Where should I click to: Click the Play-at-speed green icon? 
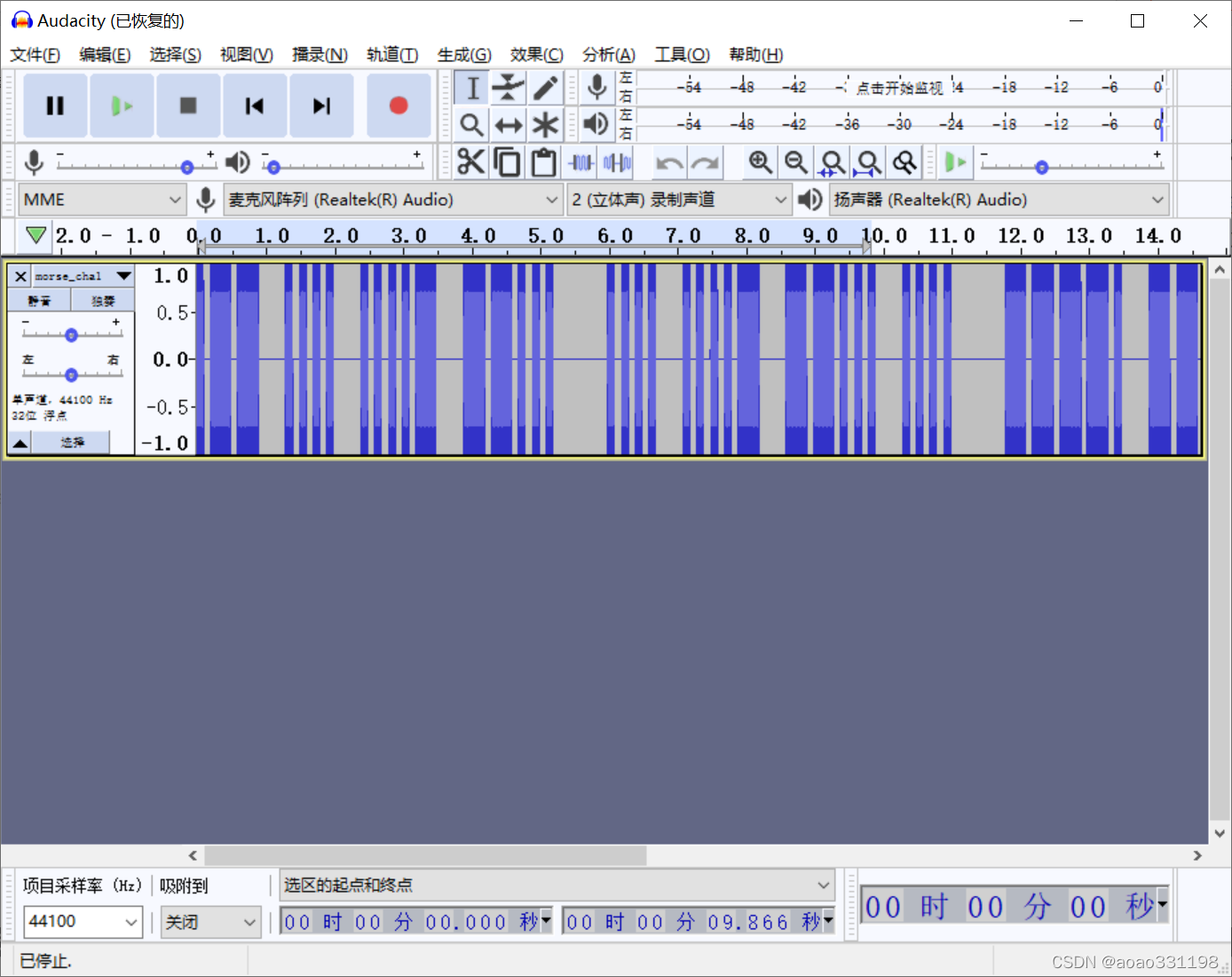[956, 162]
